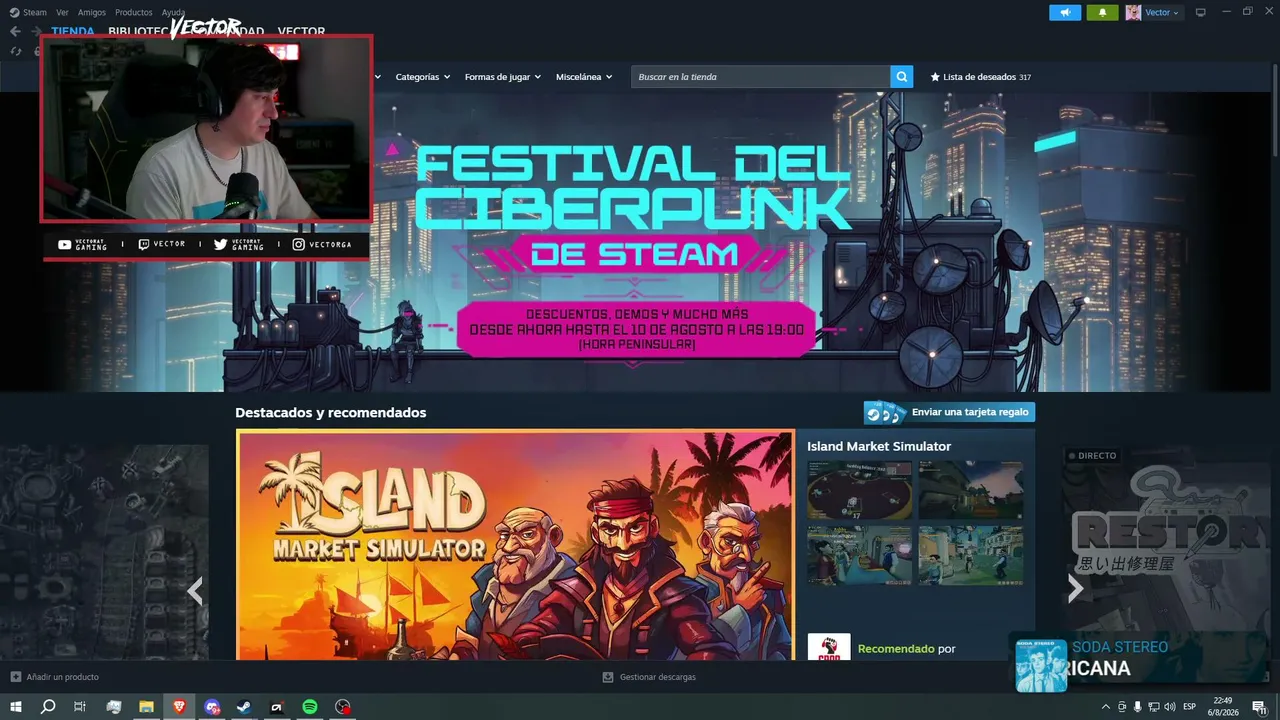The image size is (1280, 720).
Task: Go to the VECTOR profile tab
Action: pyautogui.click(x=301, y=31)
